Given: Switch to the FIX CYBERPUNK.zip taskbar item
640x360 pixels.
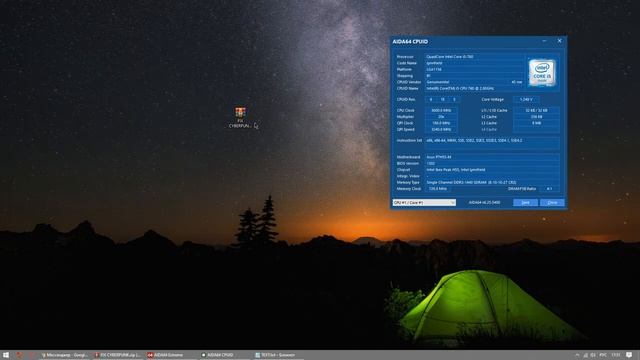Looking at the screenshot, I should point(118,355).
